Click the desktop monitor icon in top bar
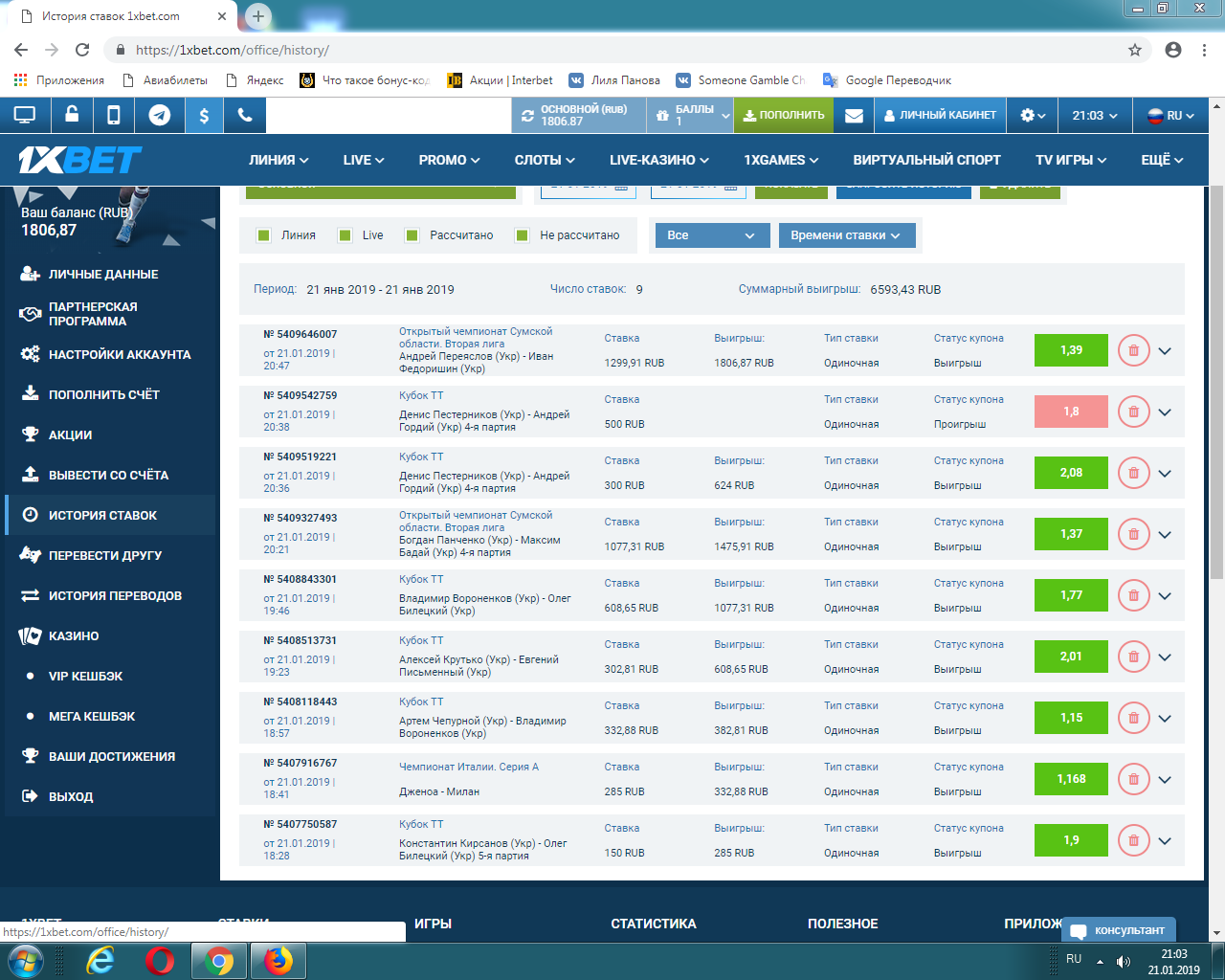This screenshot has width=1225, height=980. click(25, 116)
